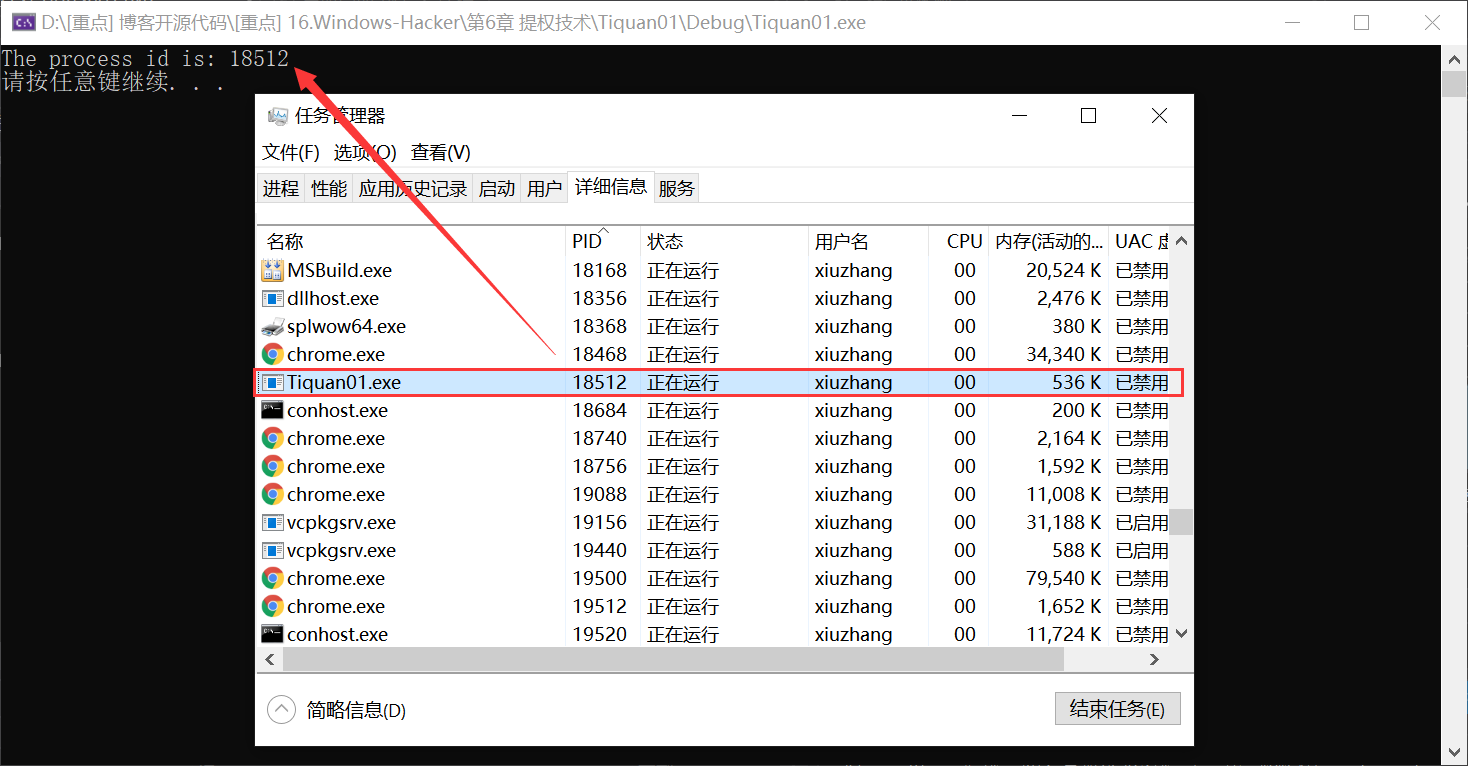
Task: Click the 结束任务(E) button
Action: [x=1117, y=709]
